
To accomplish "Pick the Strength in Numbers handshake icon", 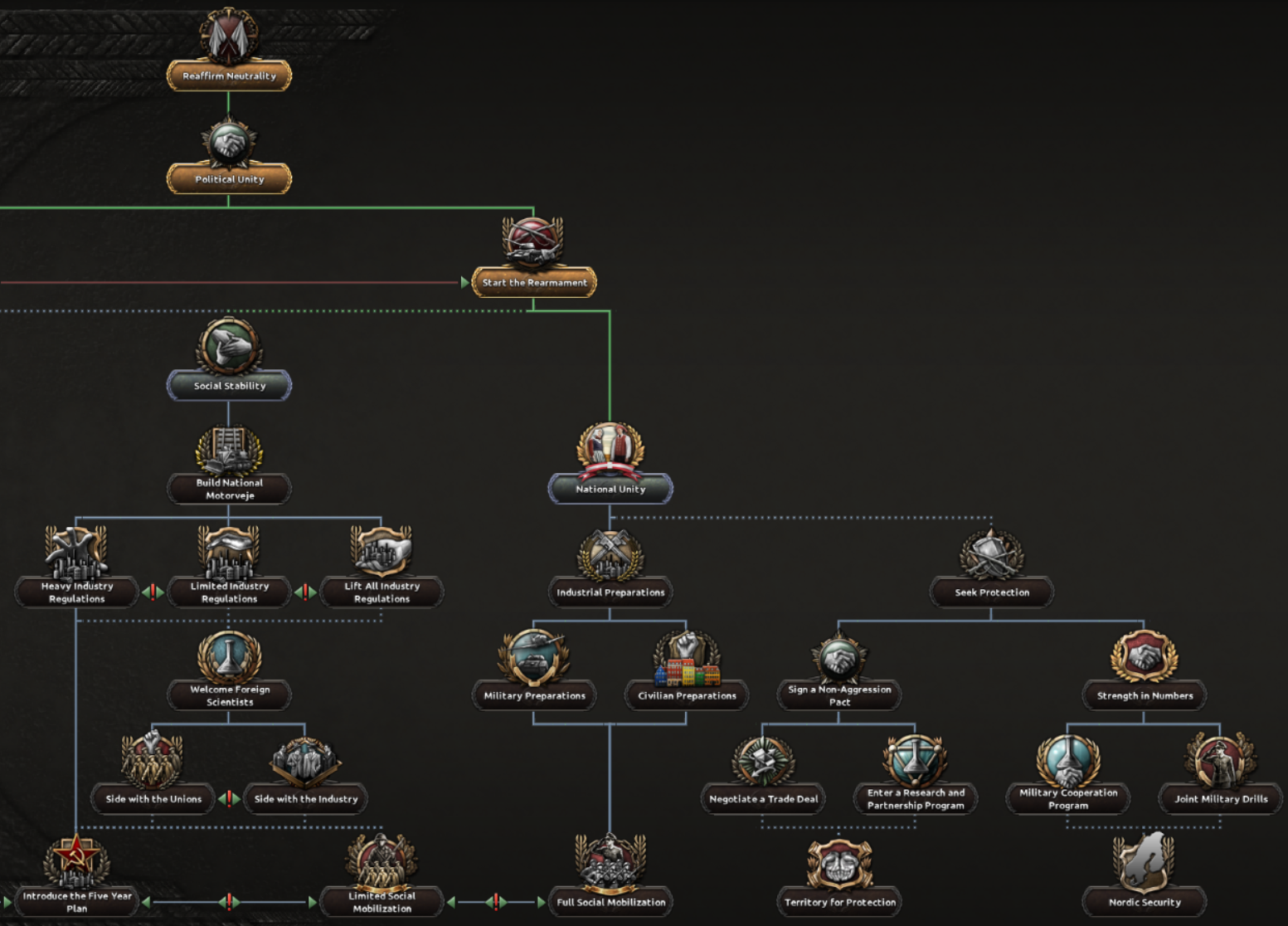I will pos(1145,657).
